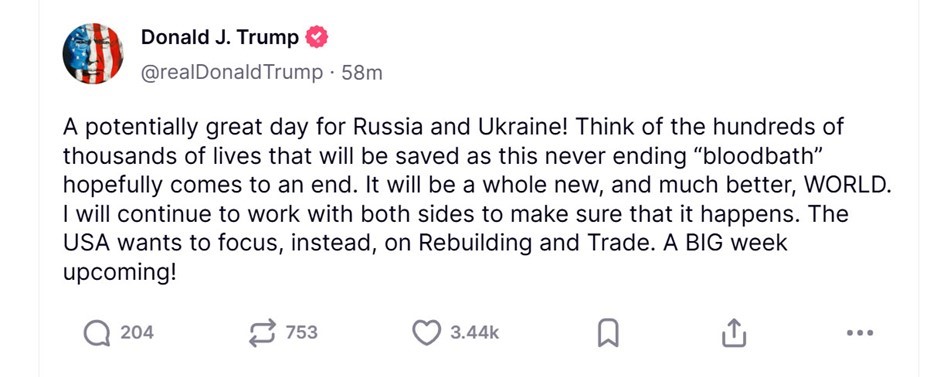View the 204 replies count
This screenshot has height=377, width=930.
(x=137, y=333)
